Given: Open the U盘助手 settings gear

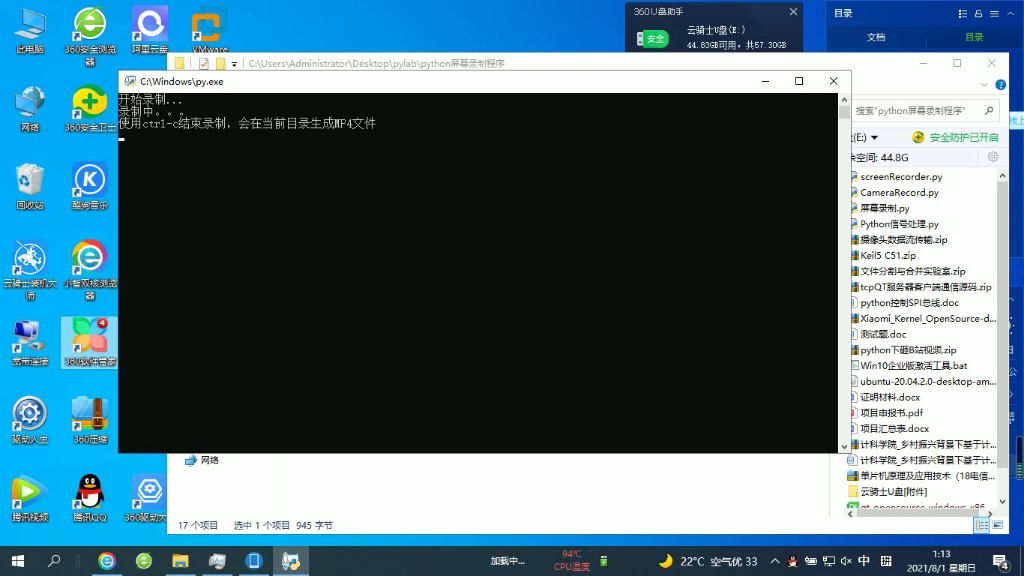Looking at the screenshot, I should click(993, 156).
